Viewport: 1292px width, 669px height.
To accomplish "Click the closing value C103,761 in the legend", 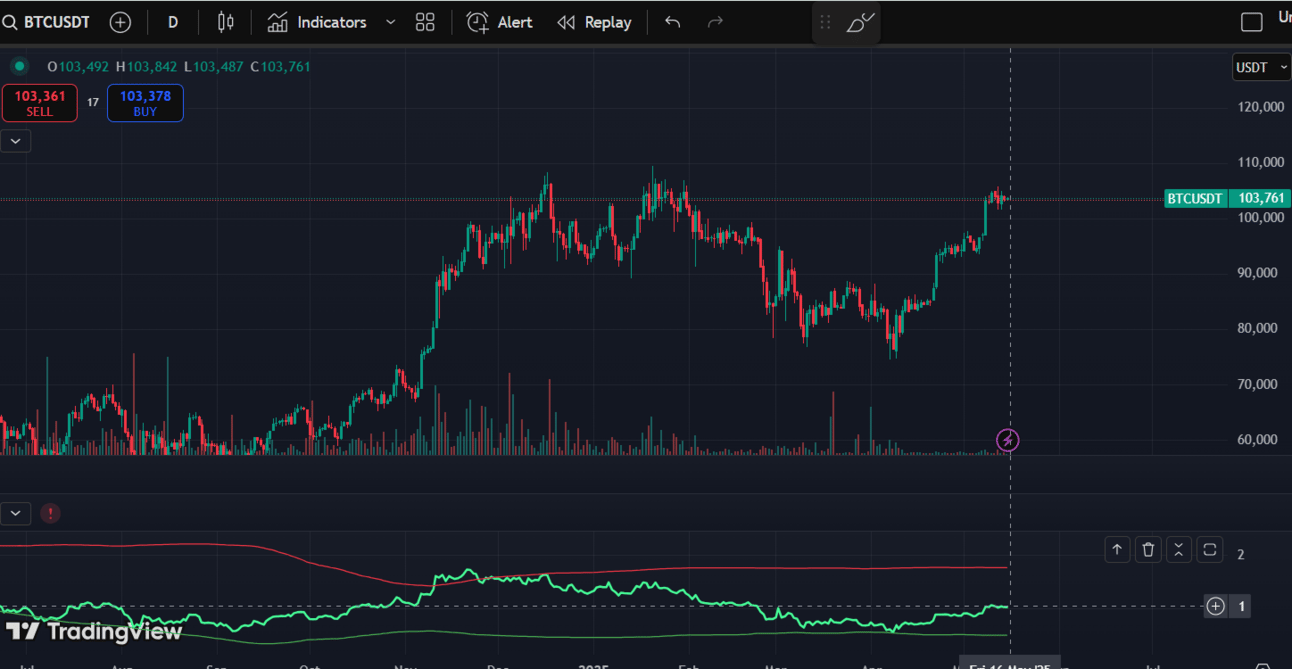I will pyautogui.click(x=280, y=67).
